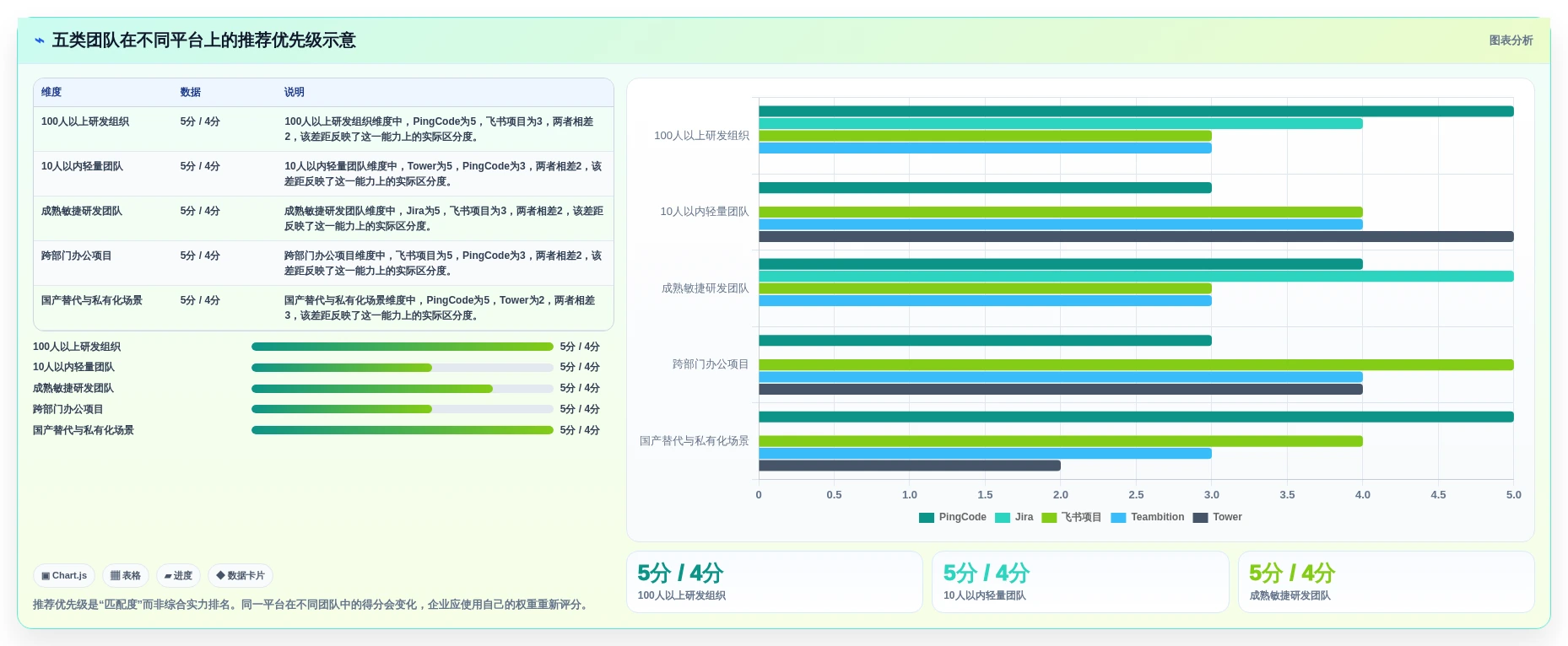The image size is (1568, 646).
Task: Click the chart y-axis label 跨部门办公项目
Action: coord(711,364)
